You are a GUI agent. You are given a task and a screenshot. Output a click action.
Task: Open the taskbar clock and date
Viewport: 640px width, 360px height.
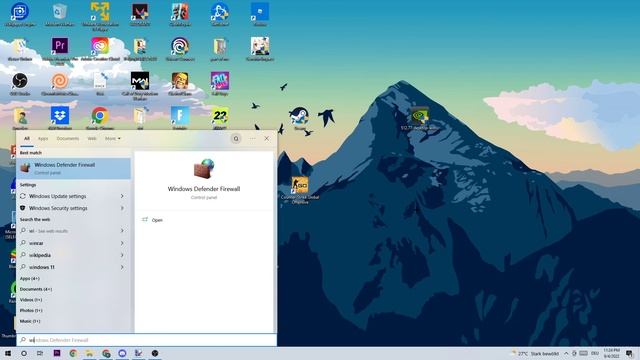click(x=611, y=353)
